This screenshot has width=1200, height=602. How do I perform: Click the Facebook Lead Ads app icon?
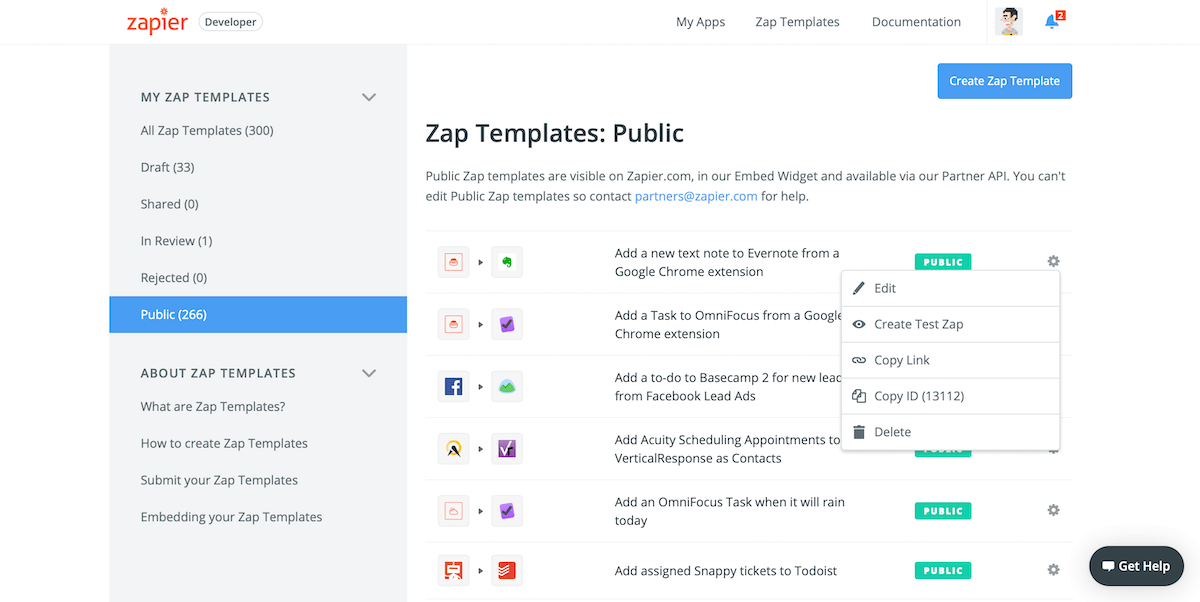(453, 386)
